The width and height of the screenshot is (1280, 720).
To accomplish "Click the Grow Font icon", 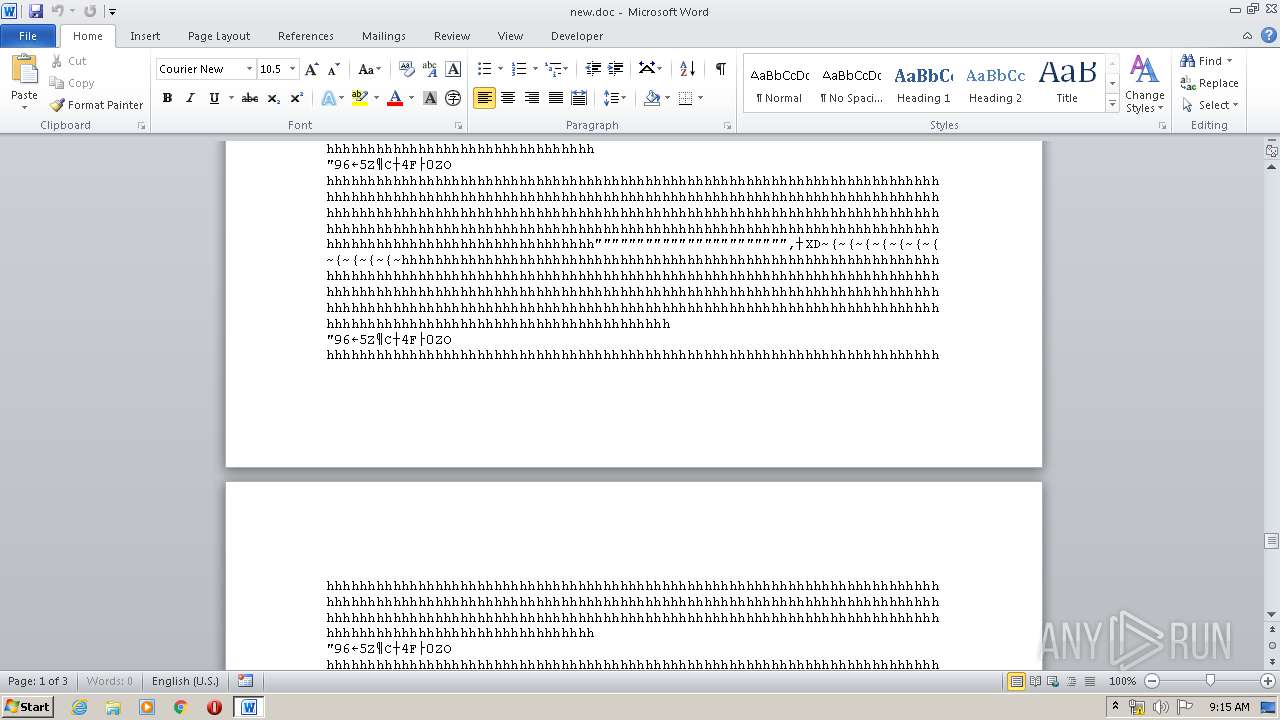I will (312, 69).
